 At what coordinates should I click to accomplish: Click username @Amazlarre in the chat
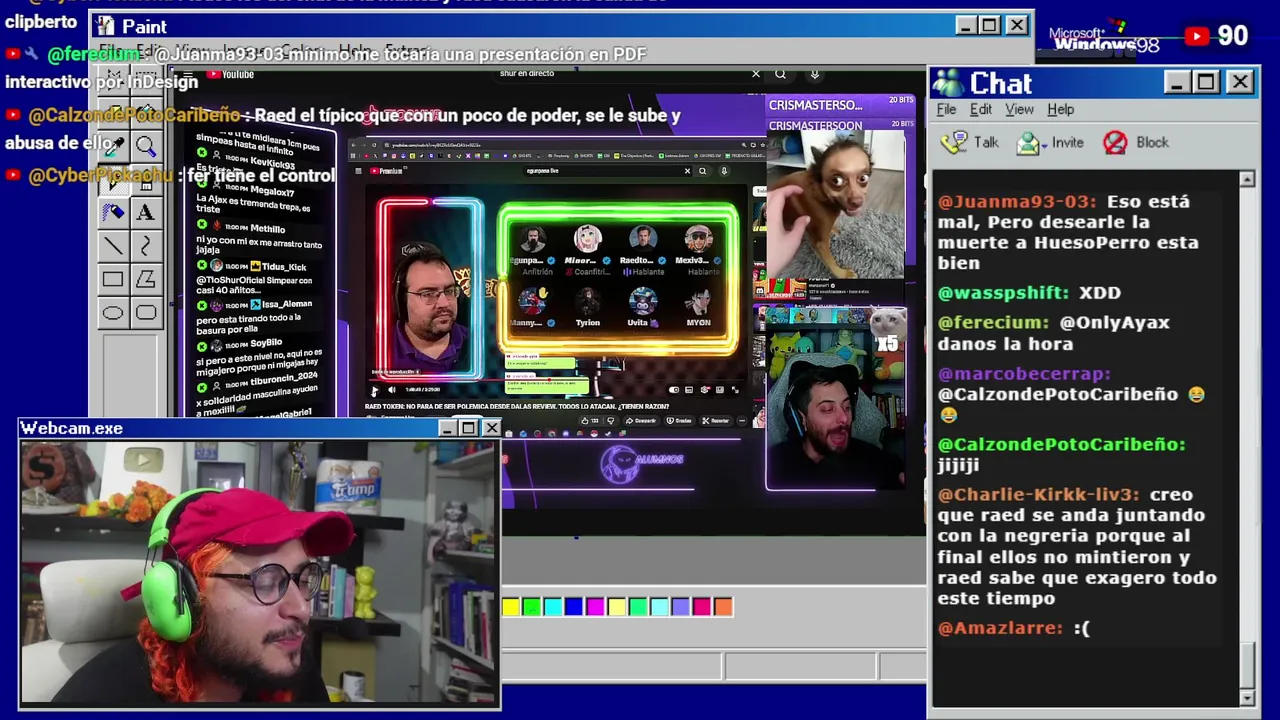pos(1000,628)
